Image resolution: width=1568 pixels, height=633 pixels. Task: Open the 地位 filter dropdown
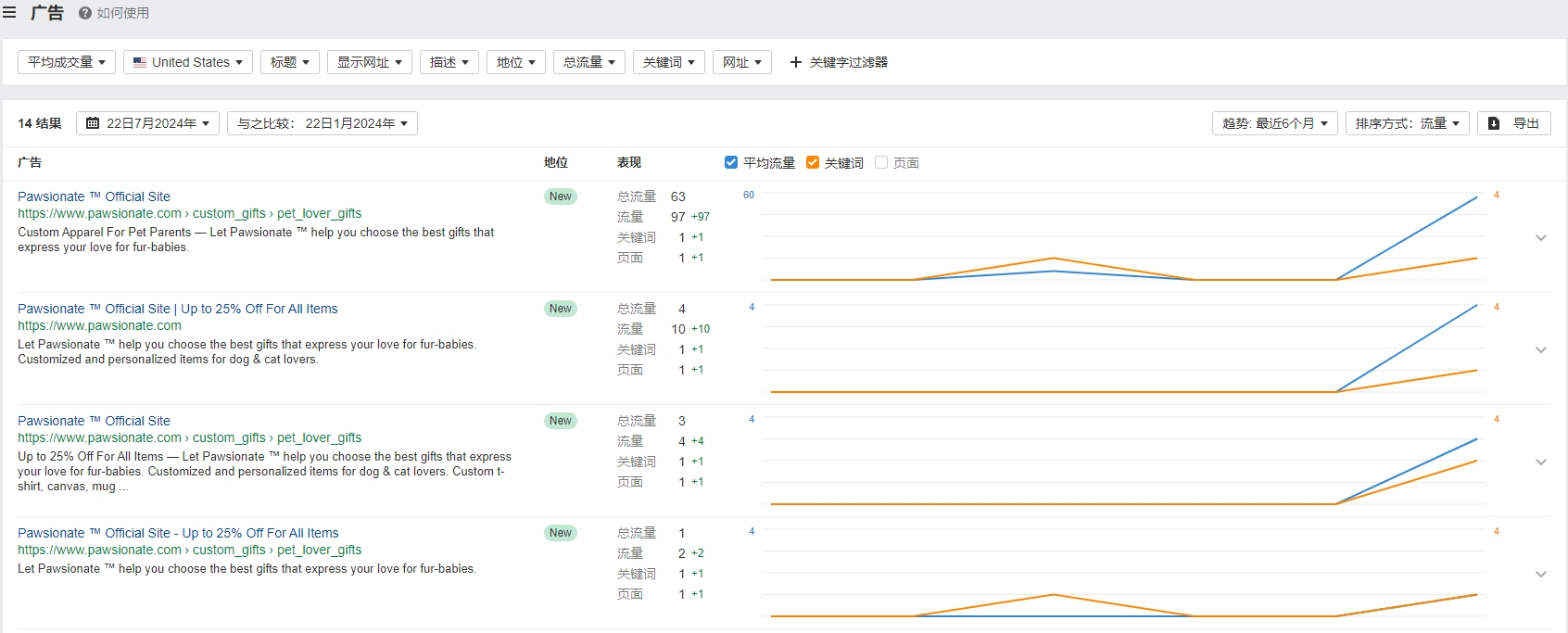point(516,62)
